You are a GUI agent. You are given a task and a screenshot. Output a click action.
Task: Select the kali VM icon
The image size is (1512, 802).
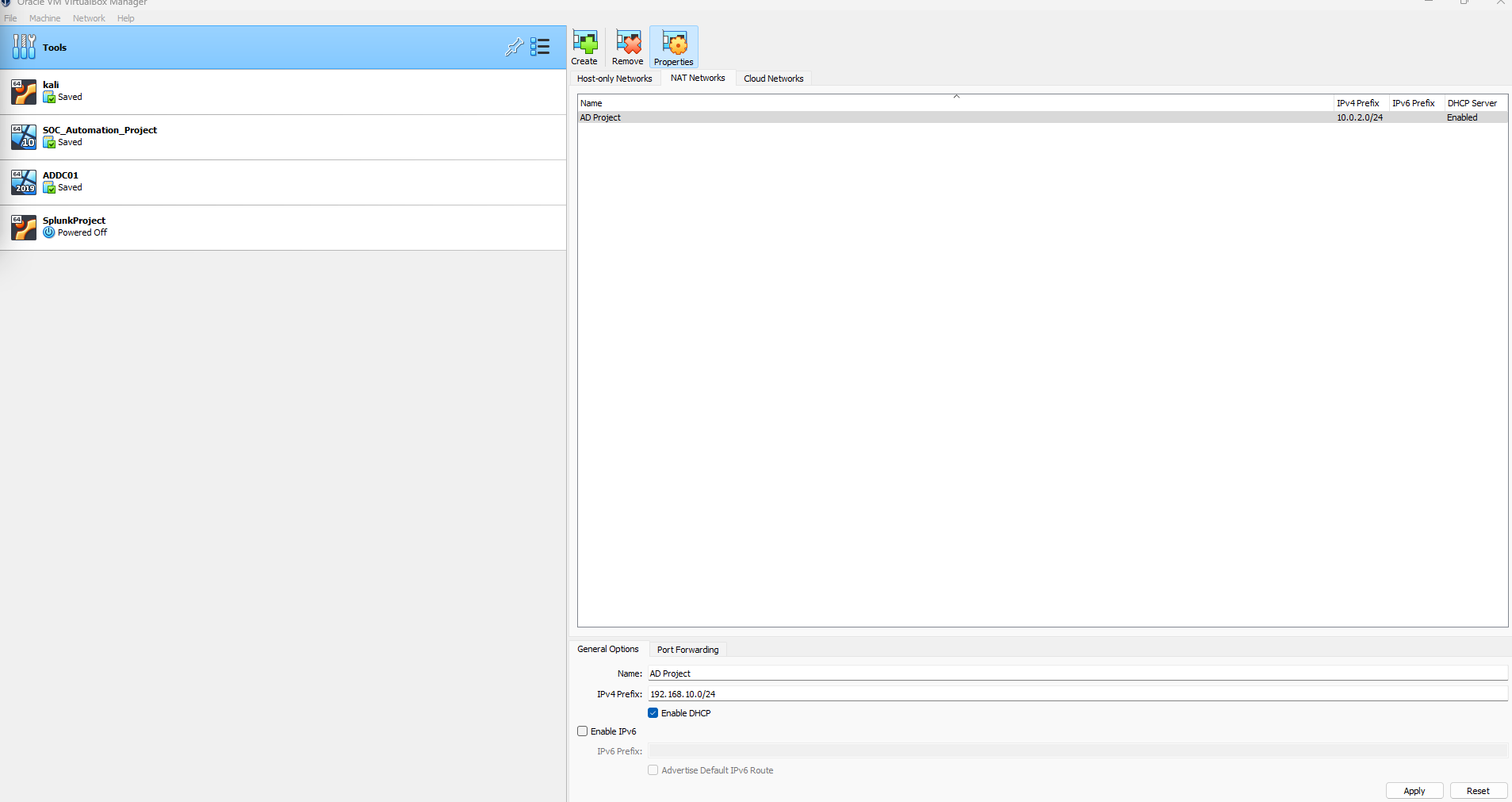[x=24, y=92]
